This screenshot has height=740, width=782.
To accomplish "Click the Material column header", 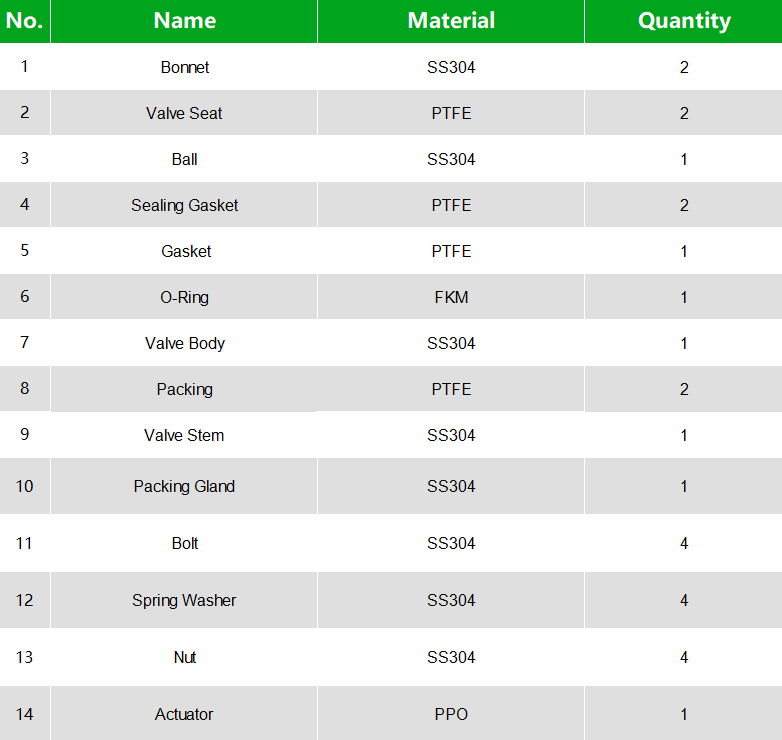I will tap(451, 21).
